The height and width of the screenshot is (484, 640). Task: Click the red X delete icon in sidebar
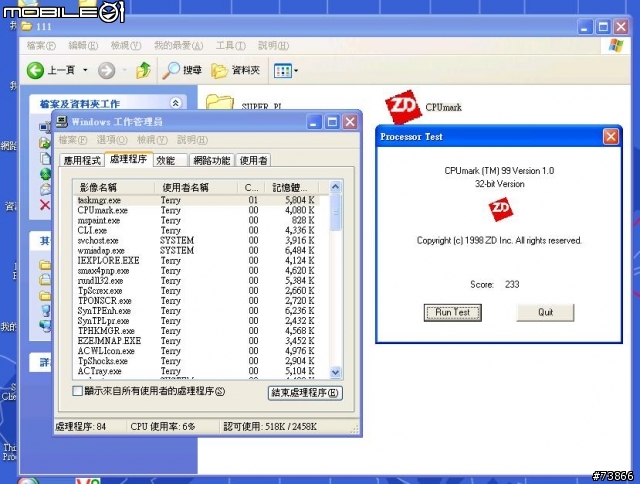pos(45,204)
